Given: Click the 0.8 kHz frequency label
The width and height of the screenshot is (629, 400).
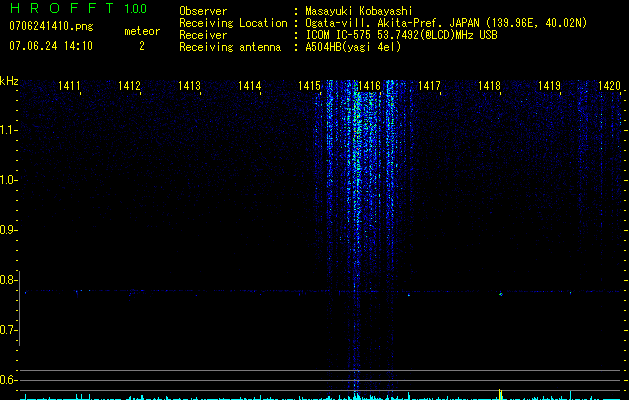Looking at the screenshot, I should point(8,280).
